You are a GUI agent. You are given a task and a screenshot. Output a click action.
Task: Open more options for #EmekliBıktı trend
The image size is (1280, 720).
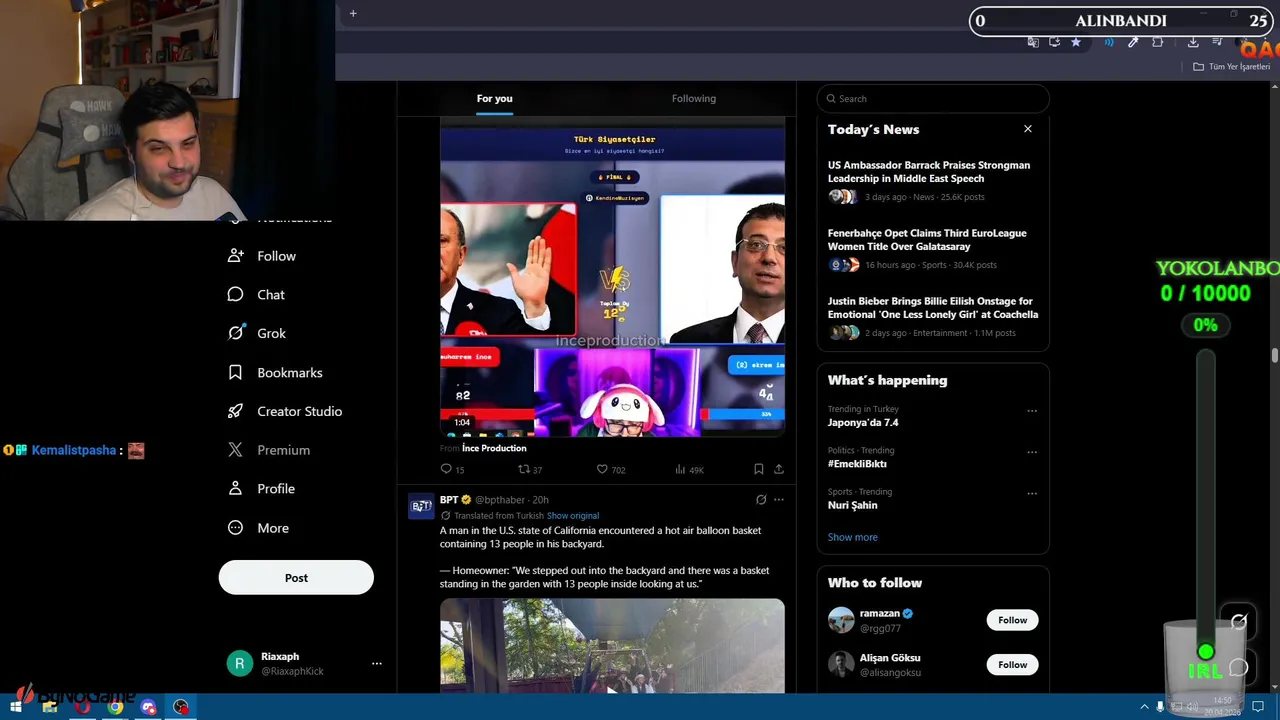coord(1031,452)
